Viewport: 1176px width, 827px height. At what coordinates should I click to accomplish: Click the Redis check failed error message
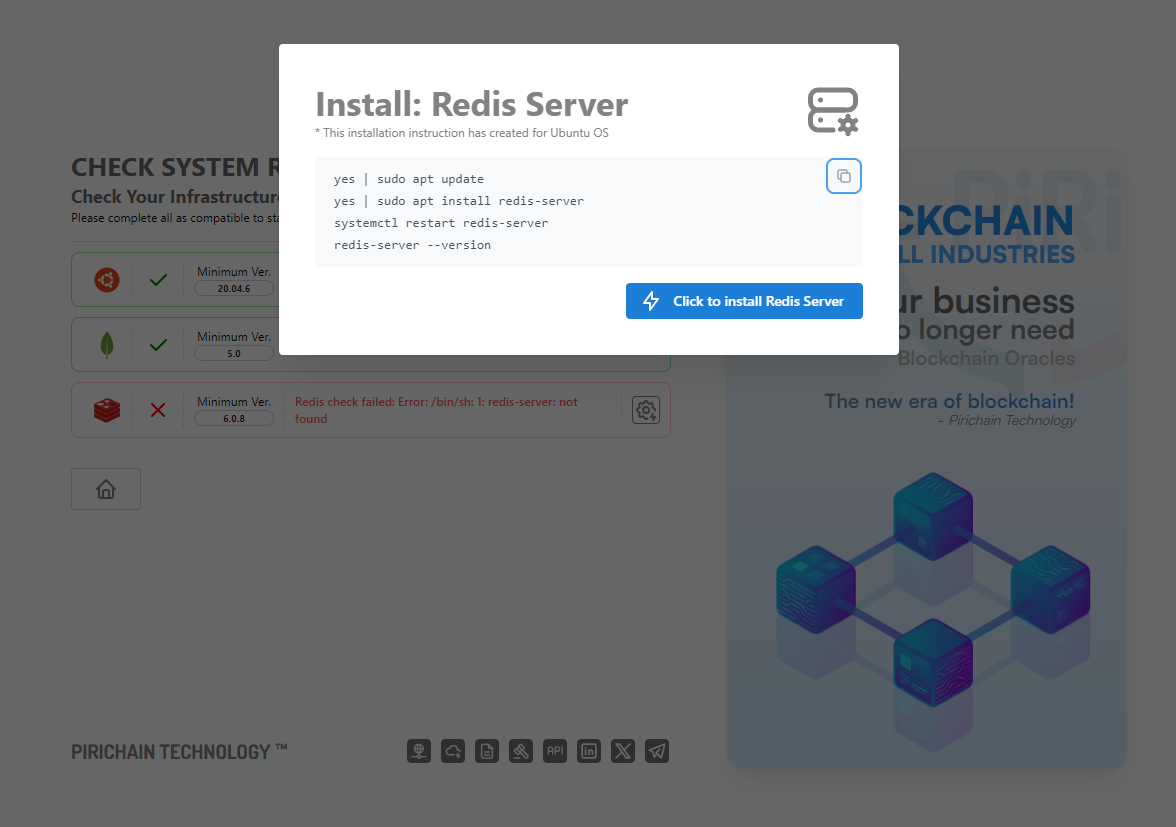(435, 409)
